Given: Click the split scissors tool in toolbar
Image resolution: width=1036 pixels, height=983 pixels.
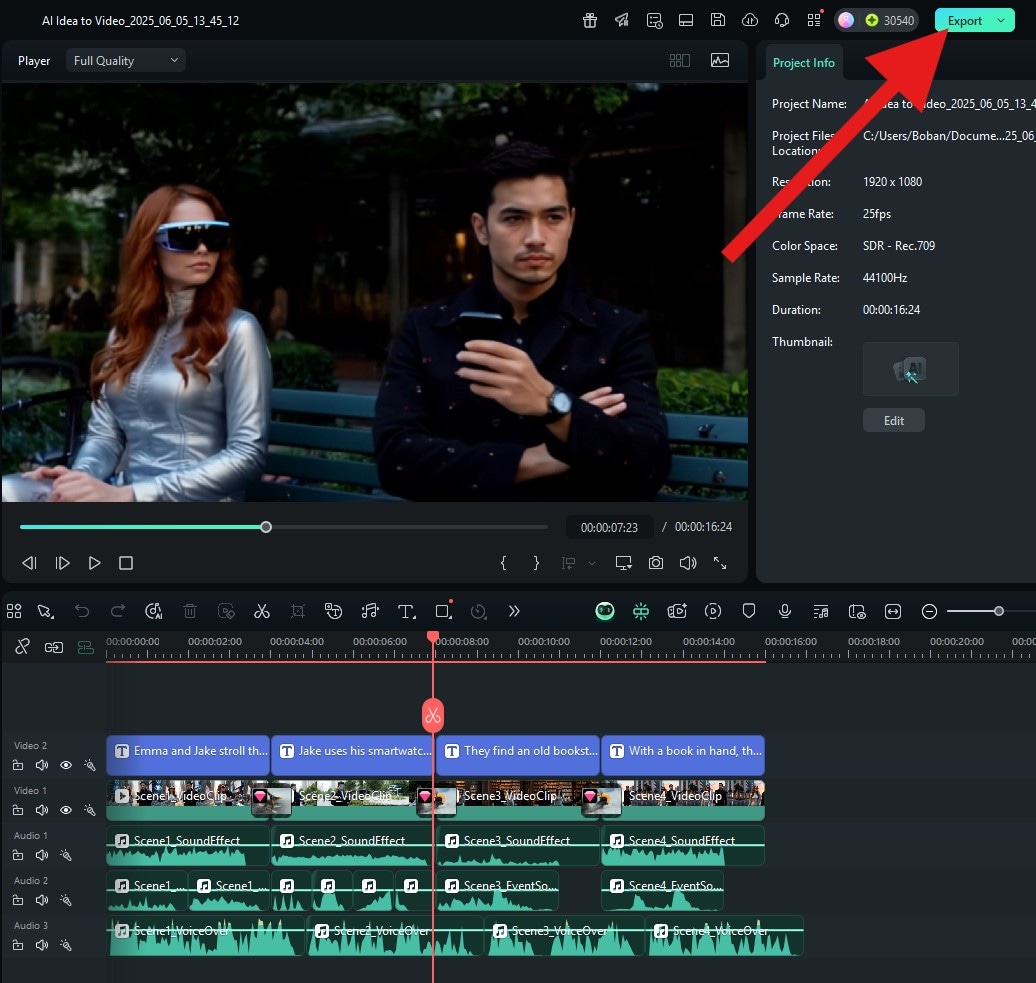Looking at the screenshot, I should click(262, 611).
